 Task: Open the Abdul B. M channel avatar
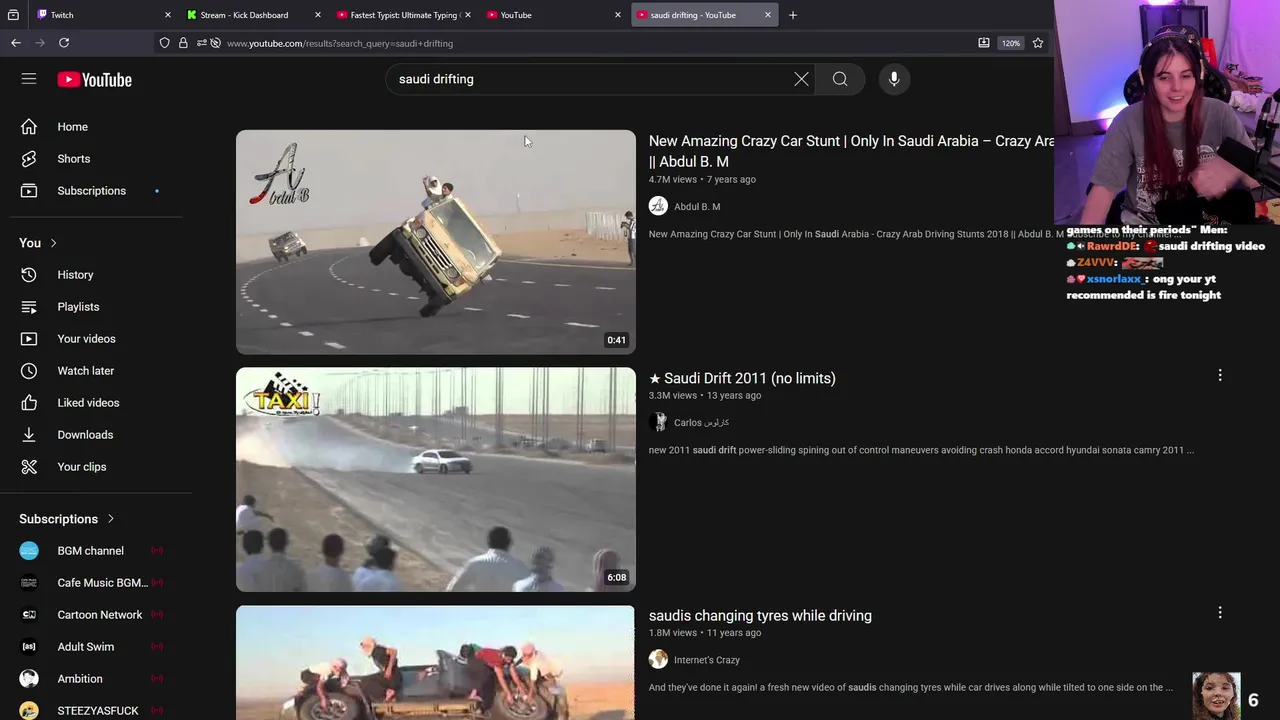658,206
